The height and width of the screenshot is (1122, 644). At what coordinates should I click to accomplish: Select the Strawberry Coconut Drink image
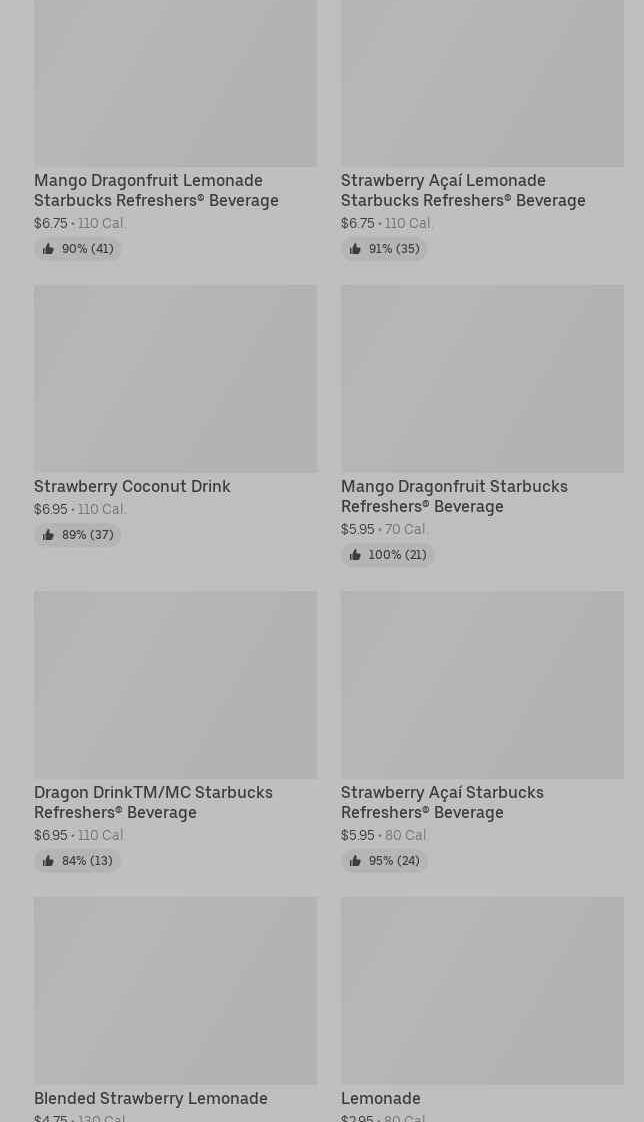pos(175,378)
